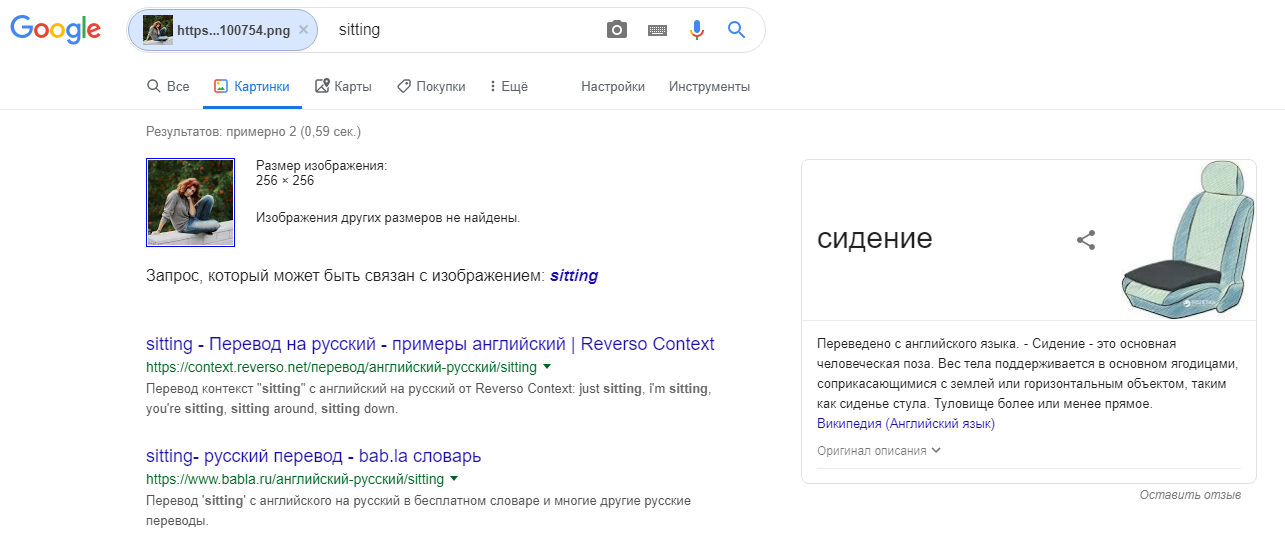The image size is (1285, 545).
Task: Switch to the Карты tab
Action: coord(343,87)
